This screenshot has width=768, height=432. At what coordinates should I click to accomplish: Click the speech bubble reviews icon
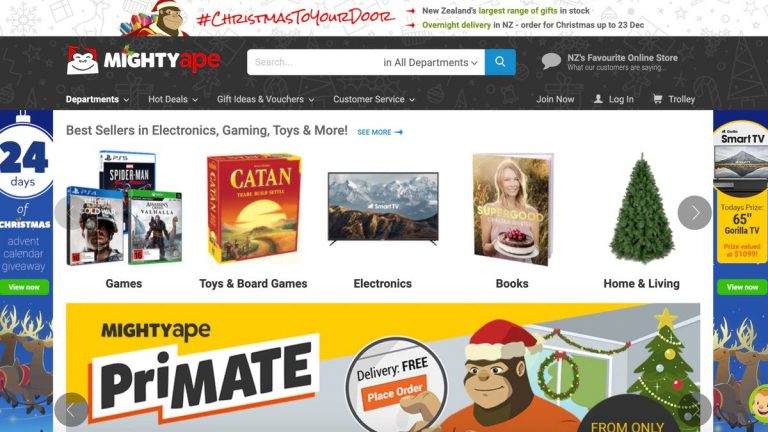coord(551,61)
